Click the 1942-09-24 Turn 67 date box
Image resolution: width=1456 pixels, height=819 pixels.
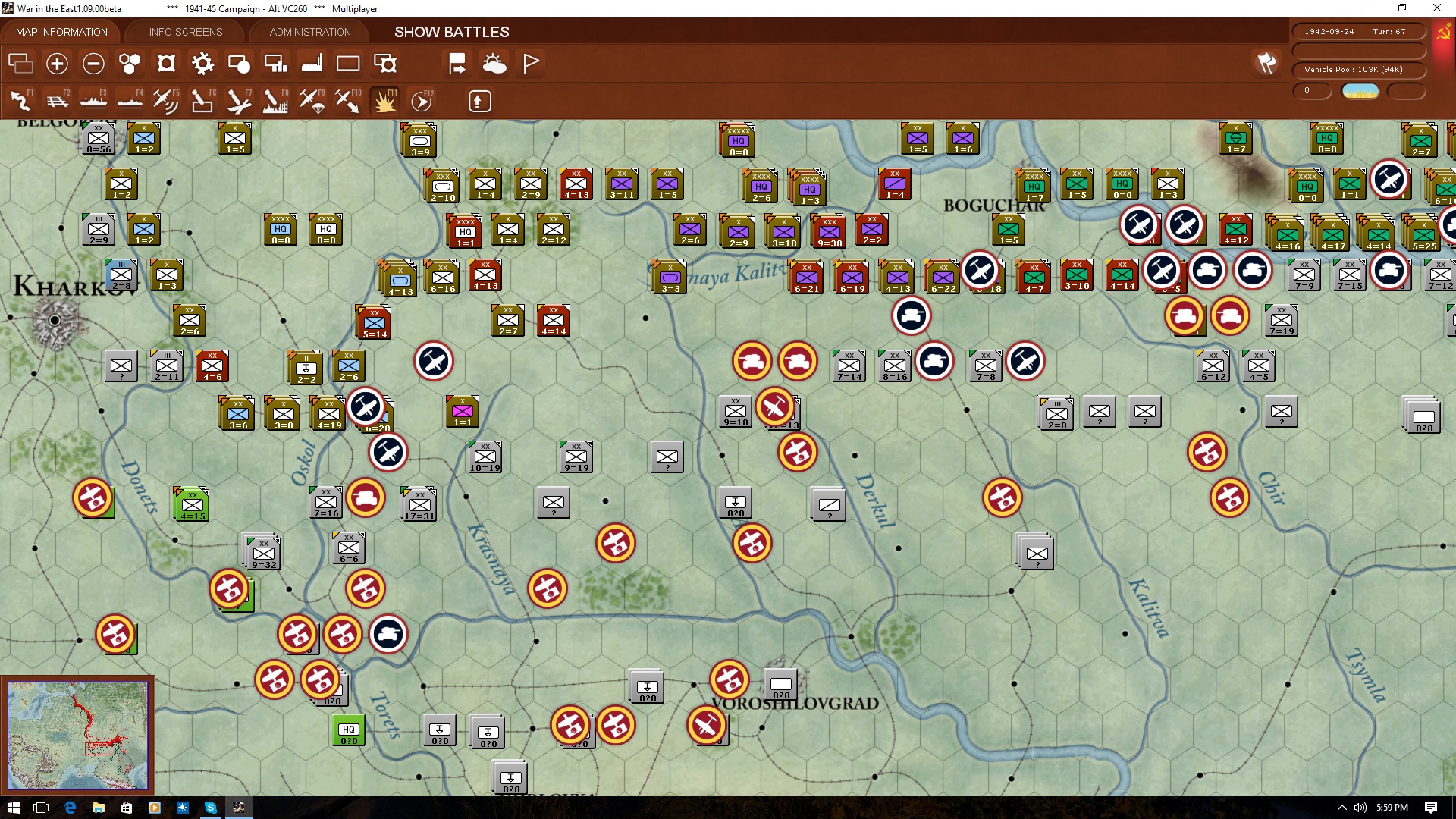[1359, 32]
